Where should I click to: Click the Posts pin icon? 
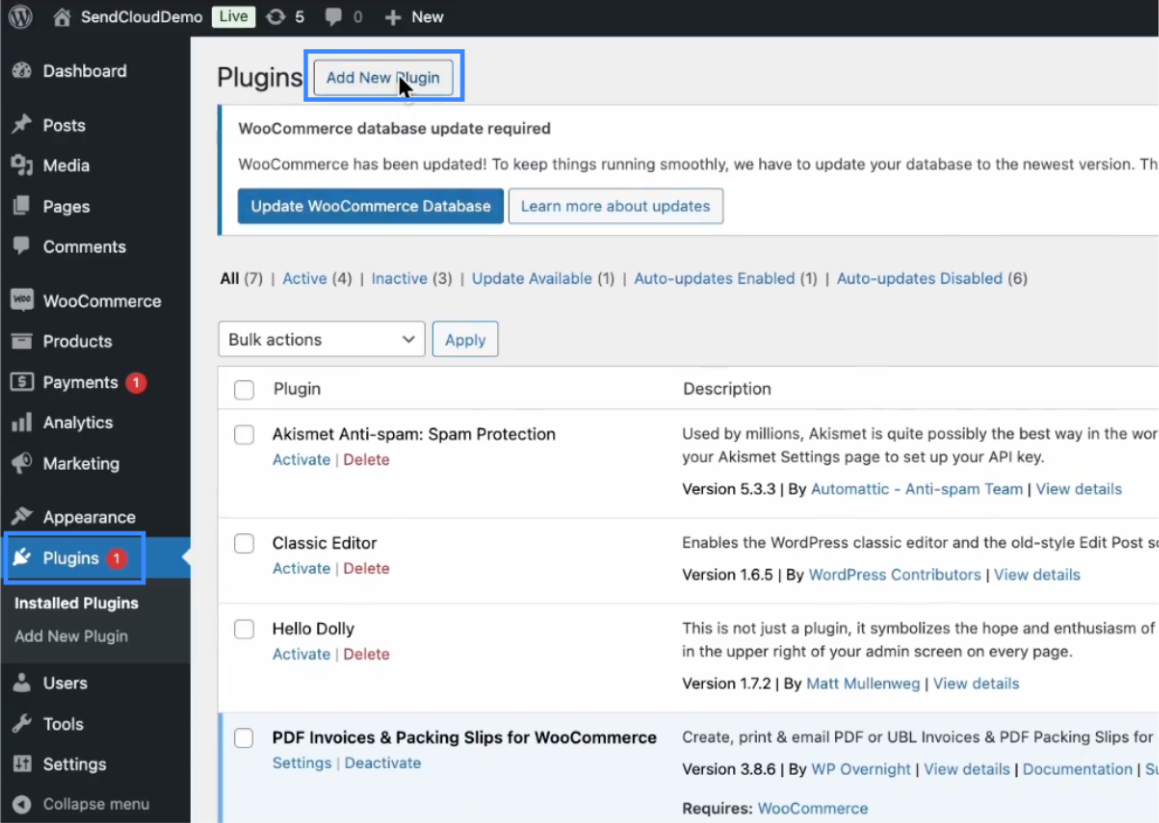[x=22, y=124]
